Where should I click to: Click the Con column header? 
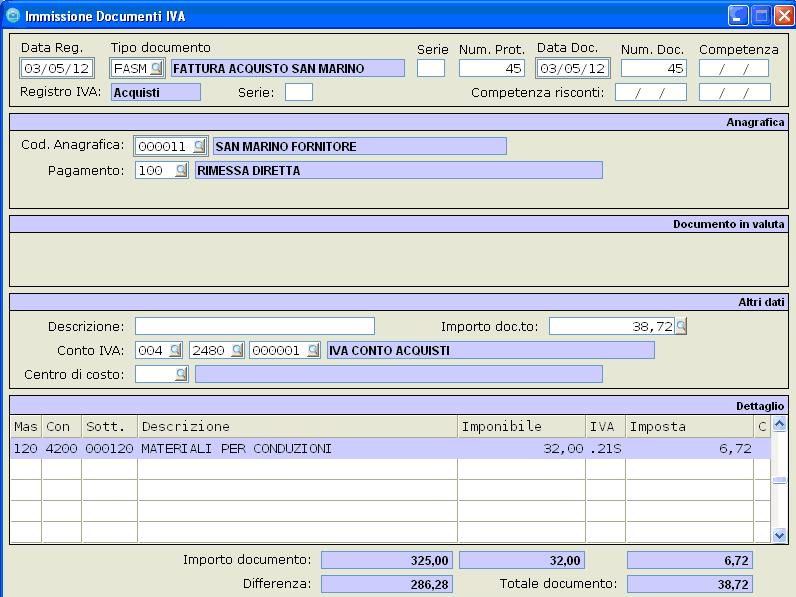click(61, 426)
